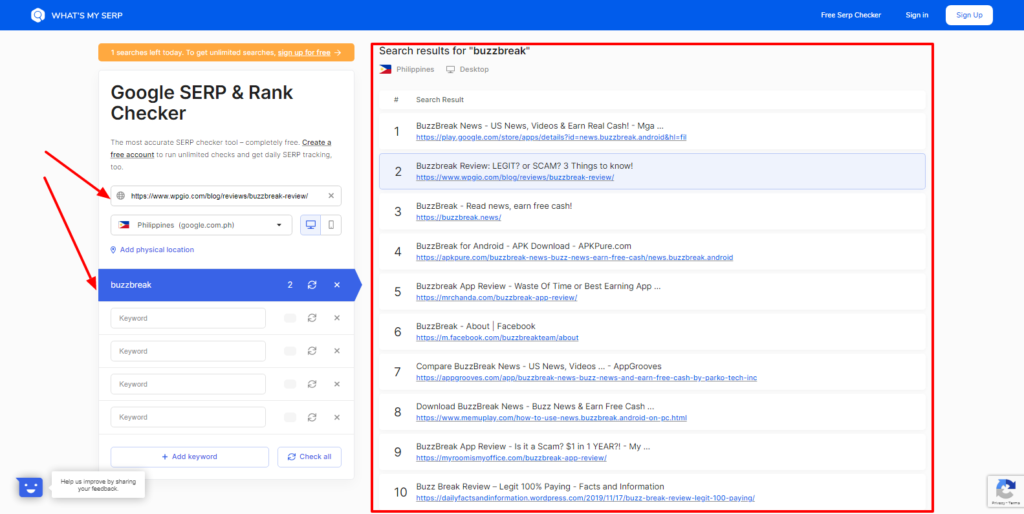
Task: Delete the first empty keyword row
Action: point(337,318)
